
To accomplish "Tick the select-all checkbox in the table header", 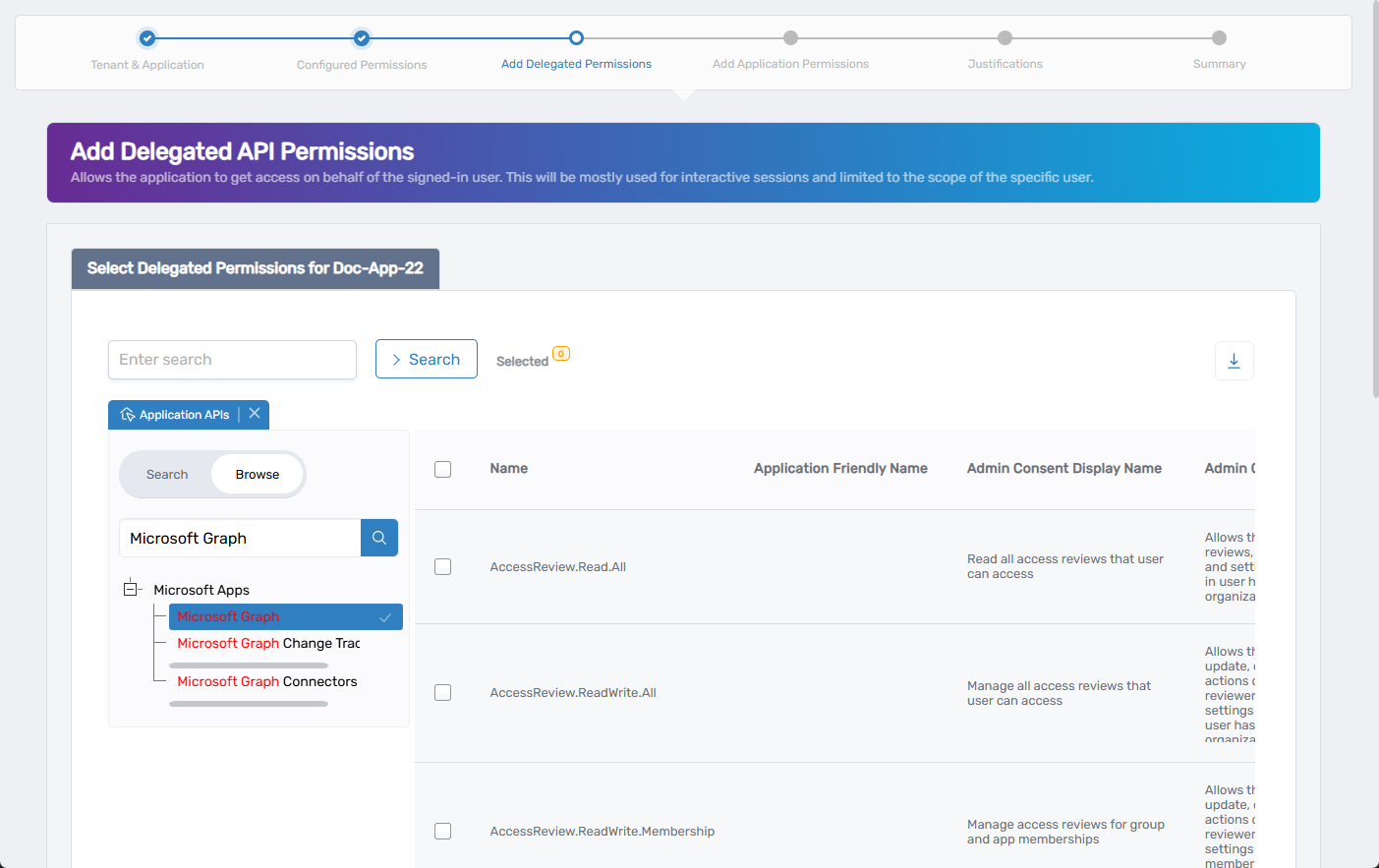I will (442, 469).
